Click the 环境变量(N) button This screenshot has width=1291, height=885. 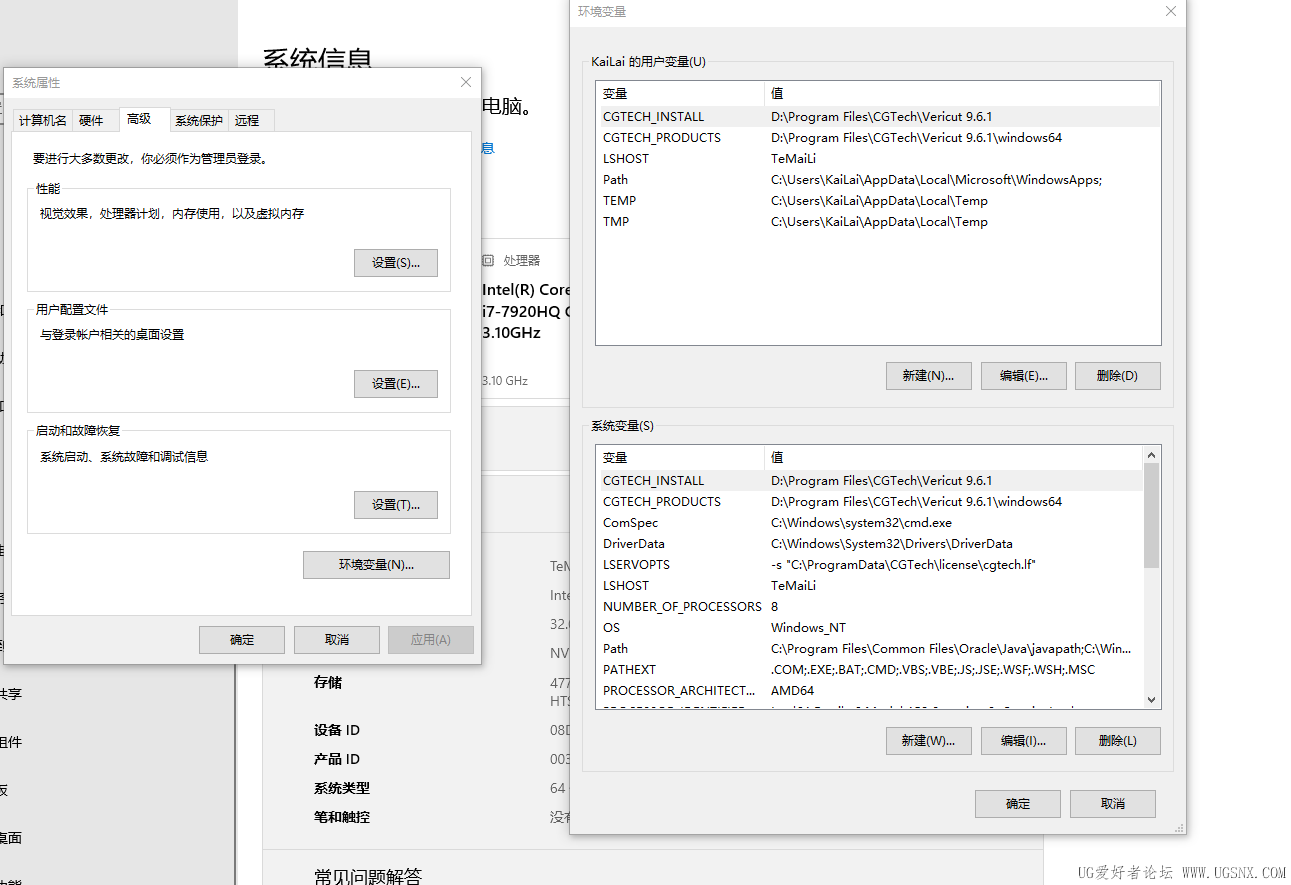coord(376,565)
